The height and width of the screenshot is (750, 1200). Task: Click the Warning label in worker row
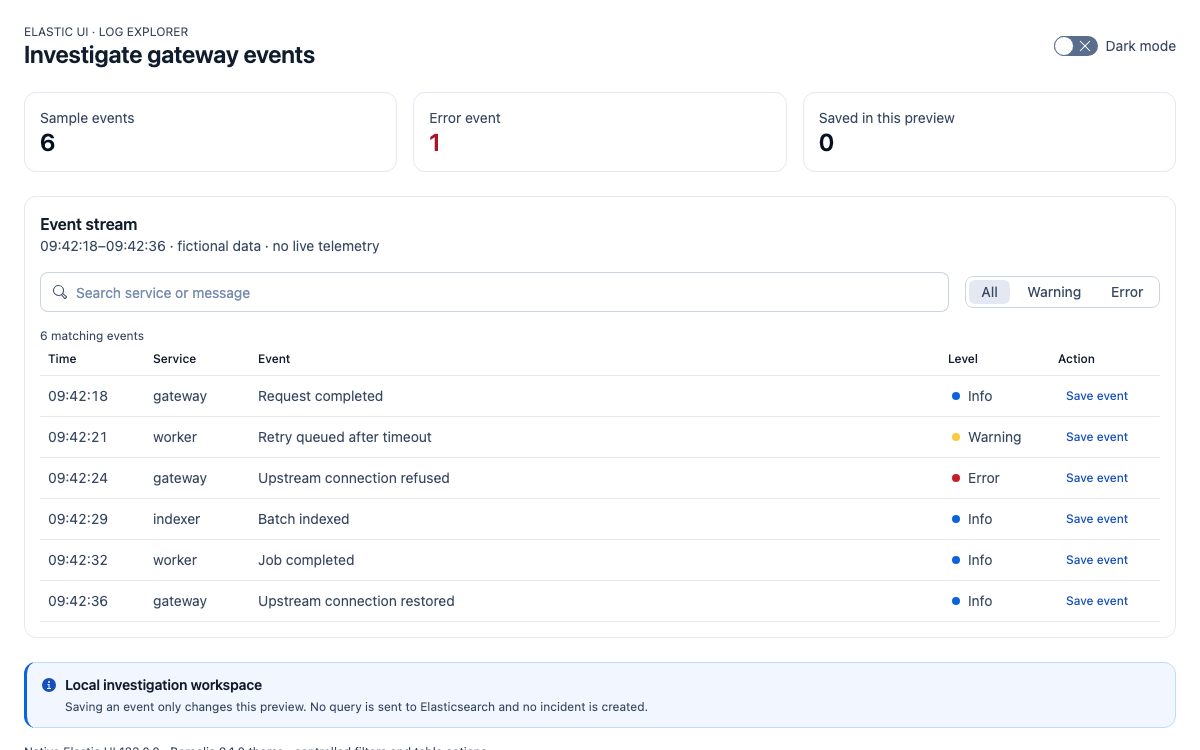coord(995,437)
